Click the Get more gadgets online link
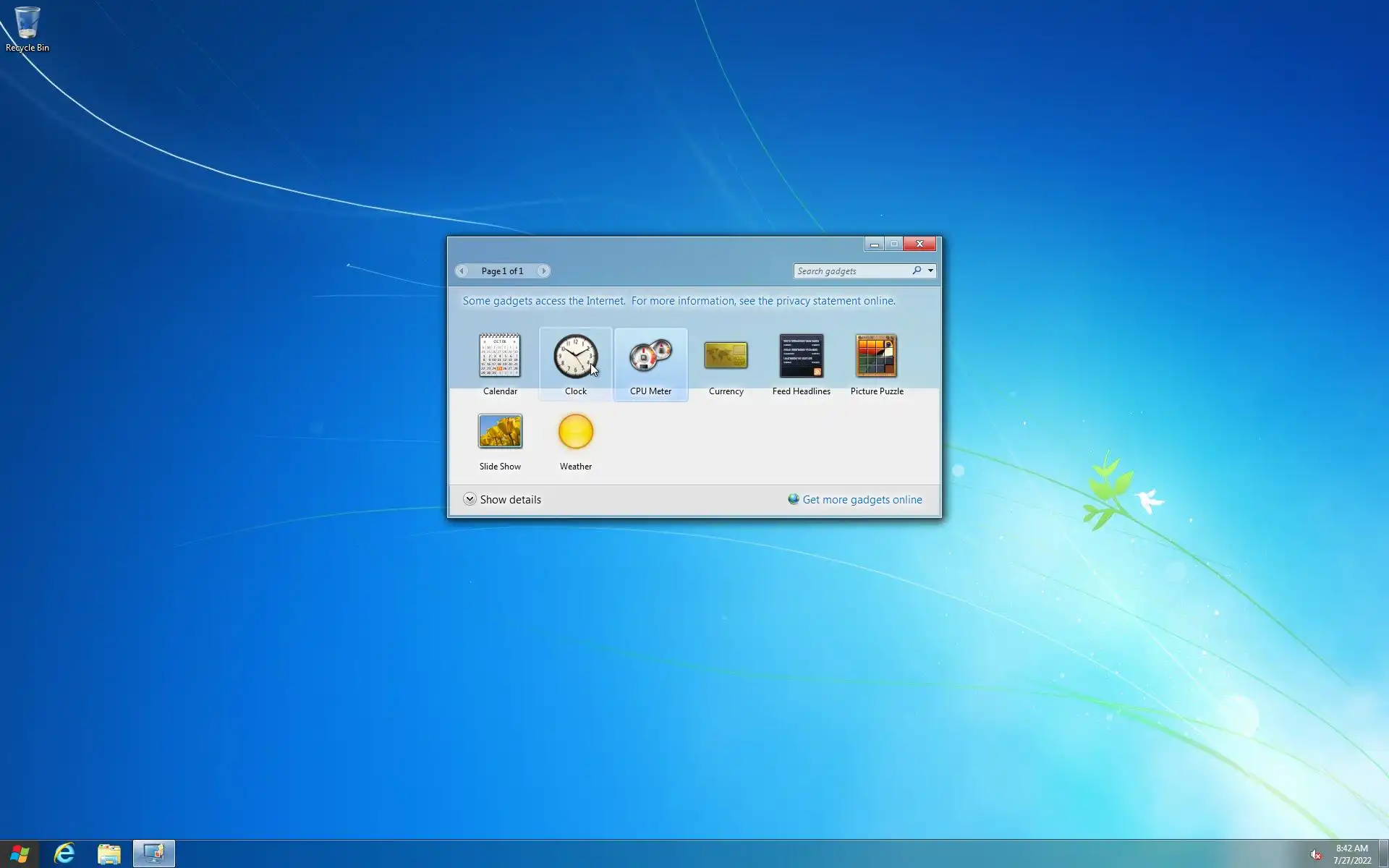Viewport: 1389px width, 868px height. (862, 499)
